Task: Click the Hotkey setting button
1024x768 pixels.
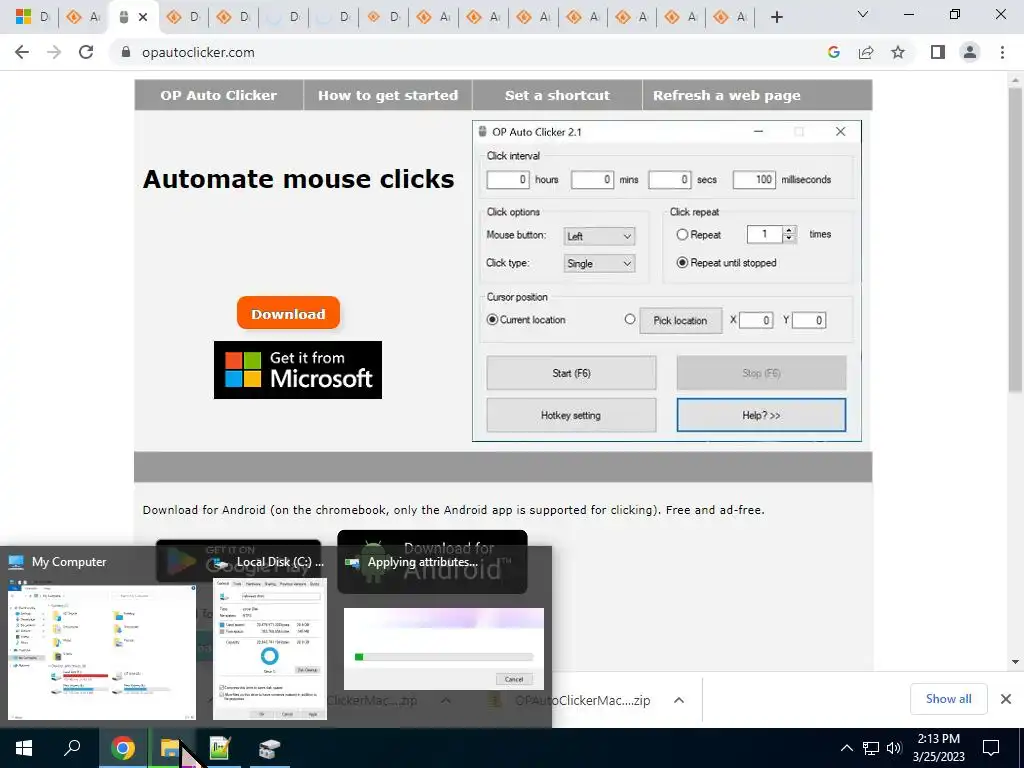Action: click(x=571, y=415)
